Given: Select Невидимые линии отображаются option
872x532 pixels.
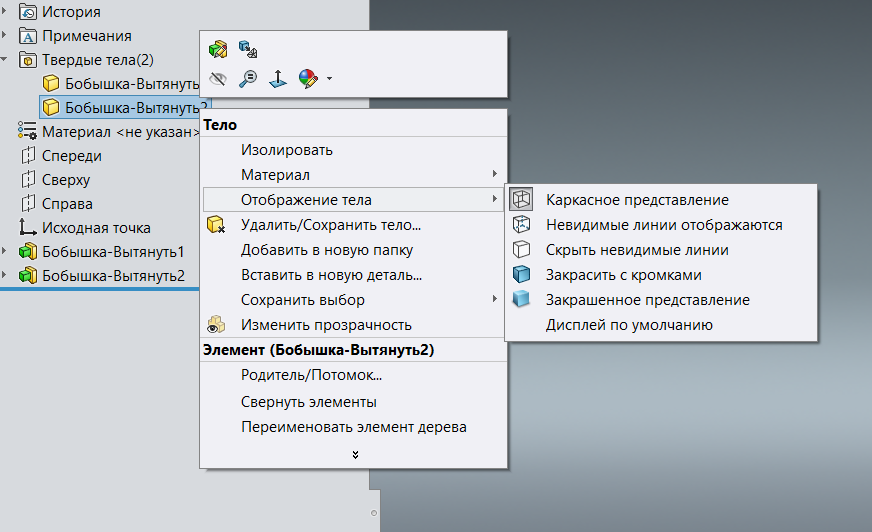Looking at the screenshot, I should pos(664,225).
